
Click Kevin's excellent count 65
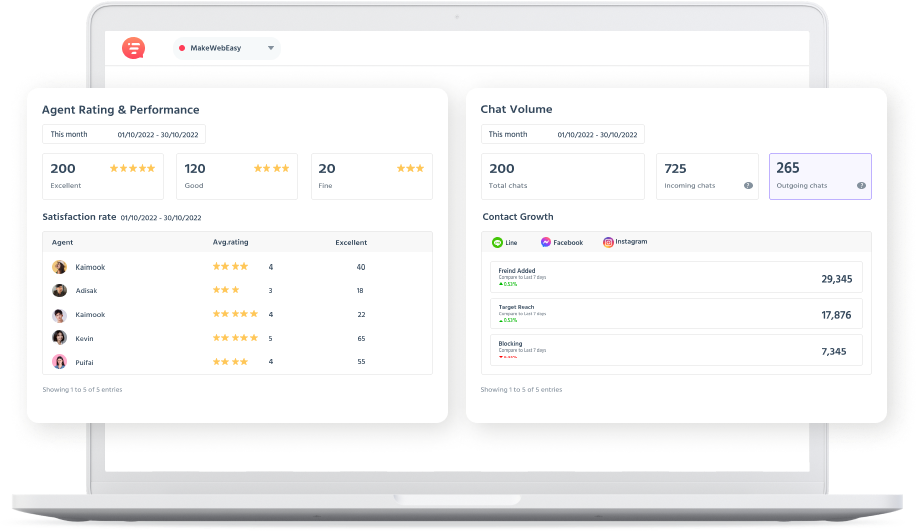[361, 339]
